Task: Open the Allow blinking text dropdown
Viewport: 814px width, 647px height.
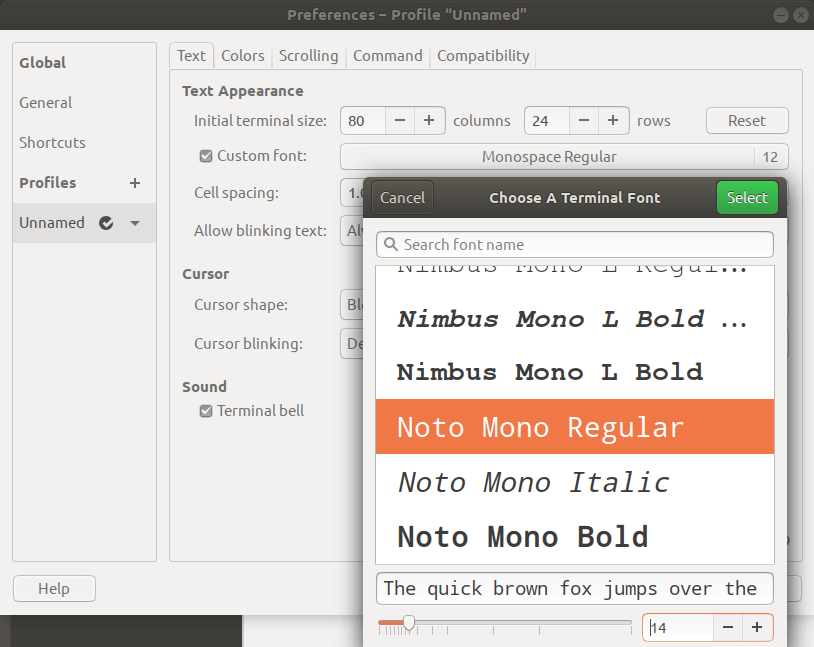Action: click(352, 231)
